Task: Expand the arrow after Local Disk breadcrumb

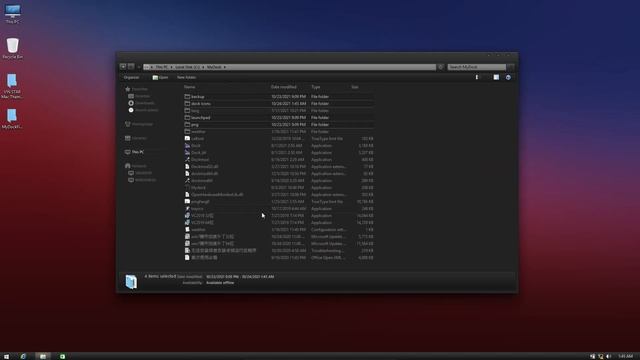Action: click(x=203, y=67)
